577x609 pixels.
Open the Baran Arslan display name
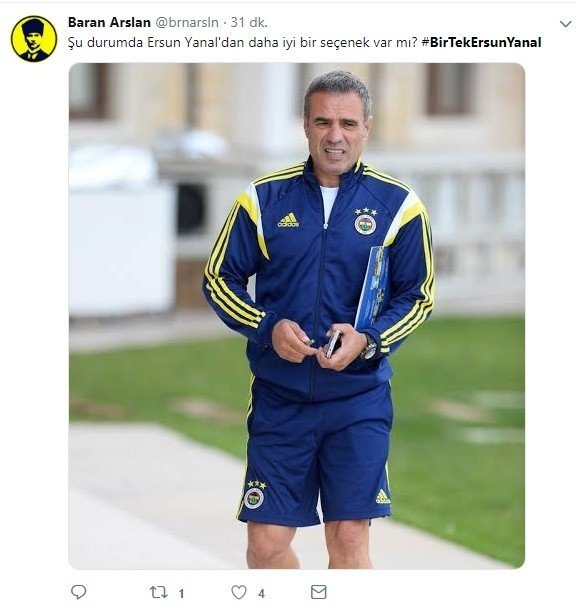[x=109, y=22]
